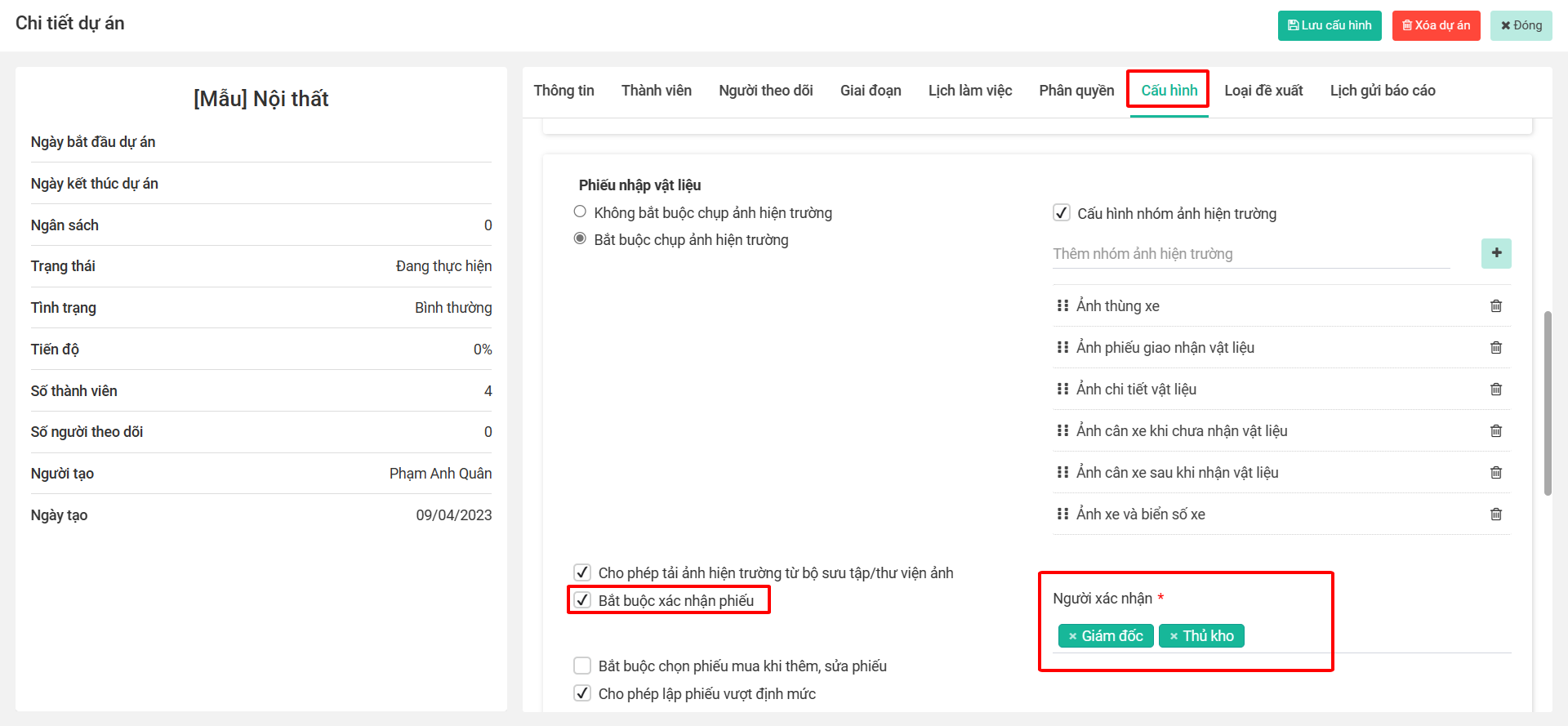The image size is (1568, 726).
Task: Click the "Xóa dự án" button
Action: coord(1435,25)
